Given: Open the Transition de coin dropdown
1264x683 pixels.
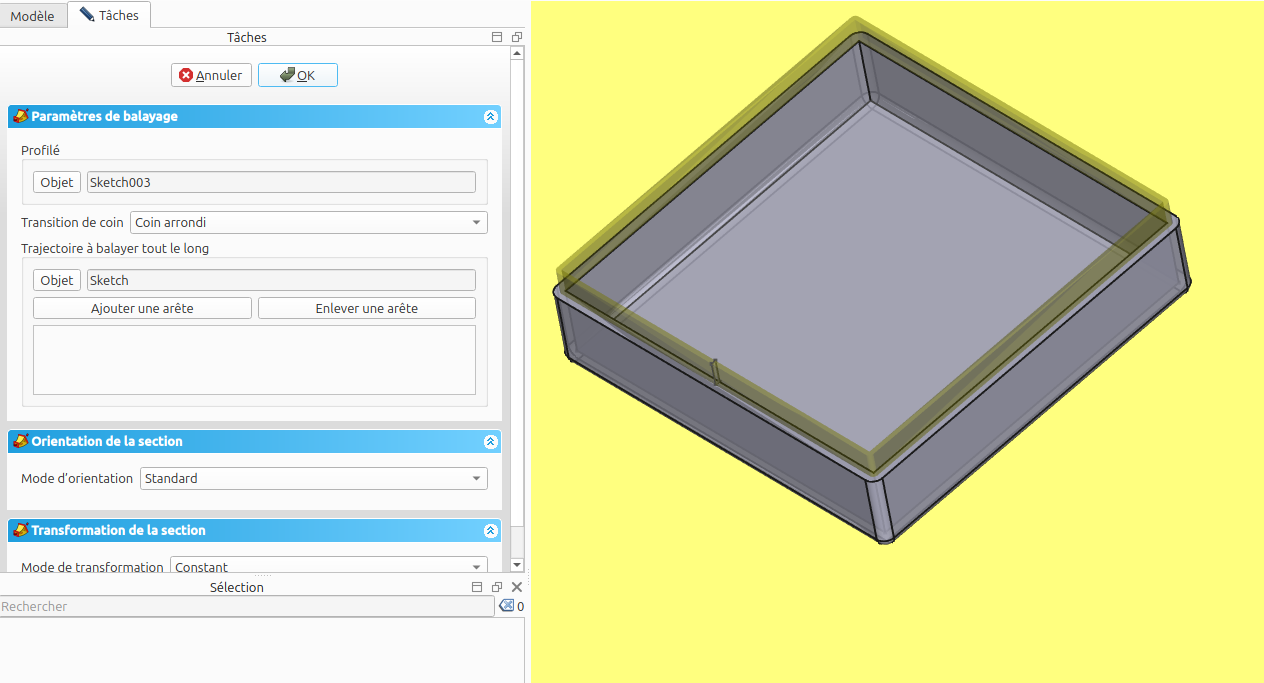Looking at the screenshot, I should pos(308,222).
